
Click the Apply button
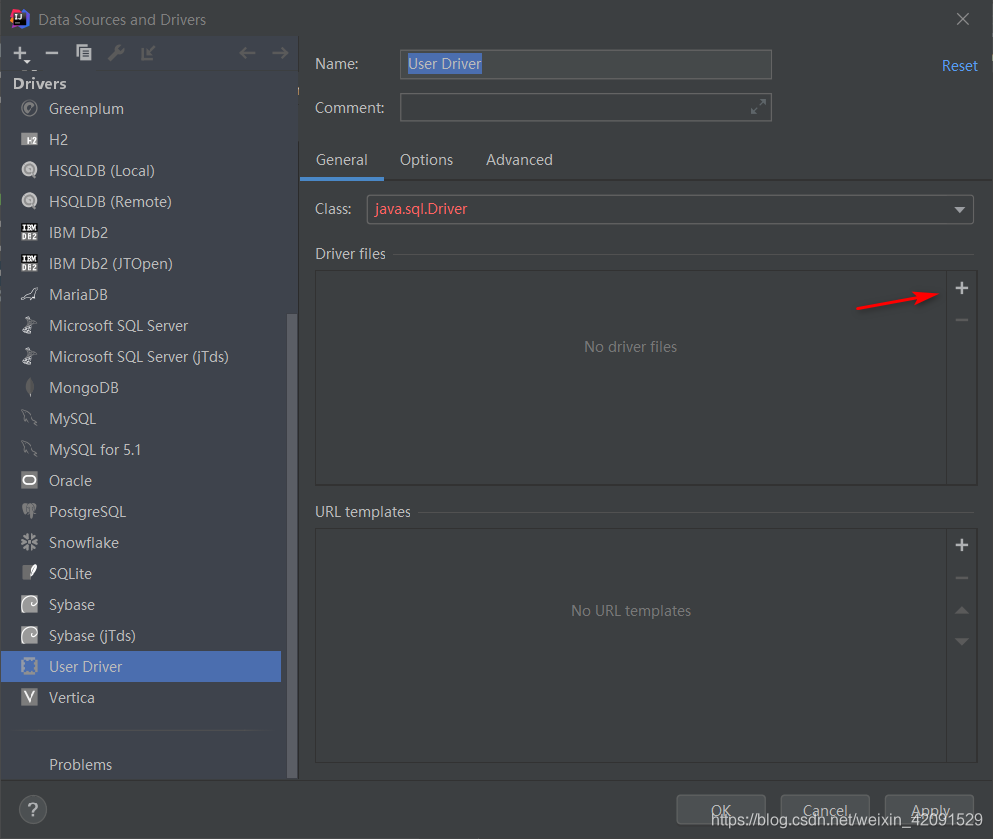tap(929, 810)
